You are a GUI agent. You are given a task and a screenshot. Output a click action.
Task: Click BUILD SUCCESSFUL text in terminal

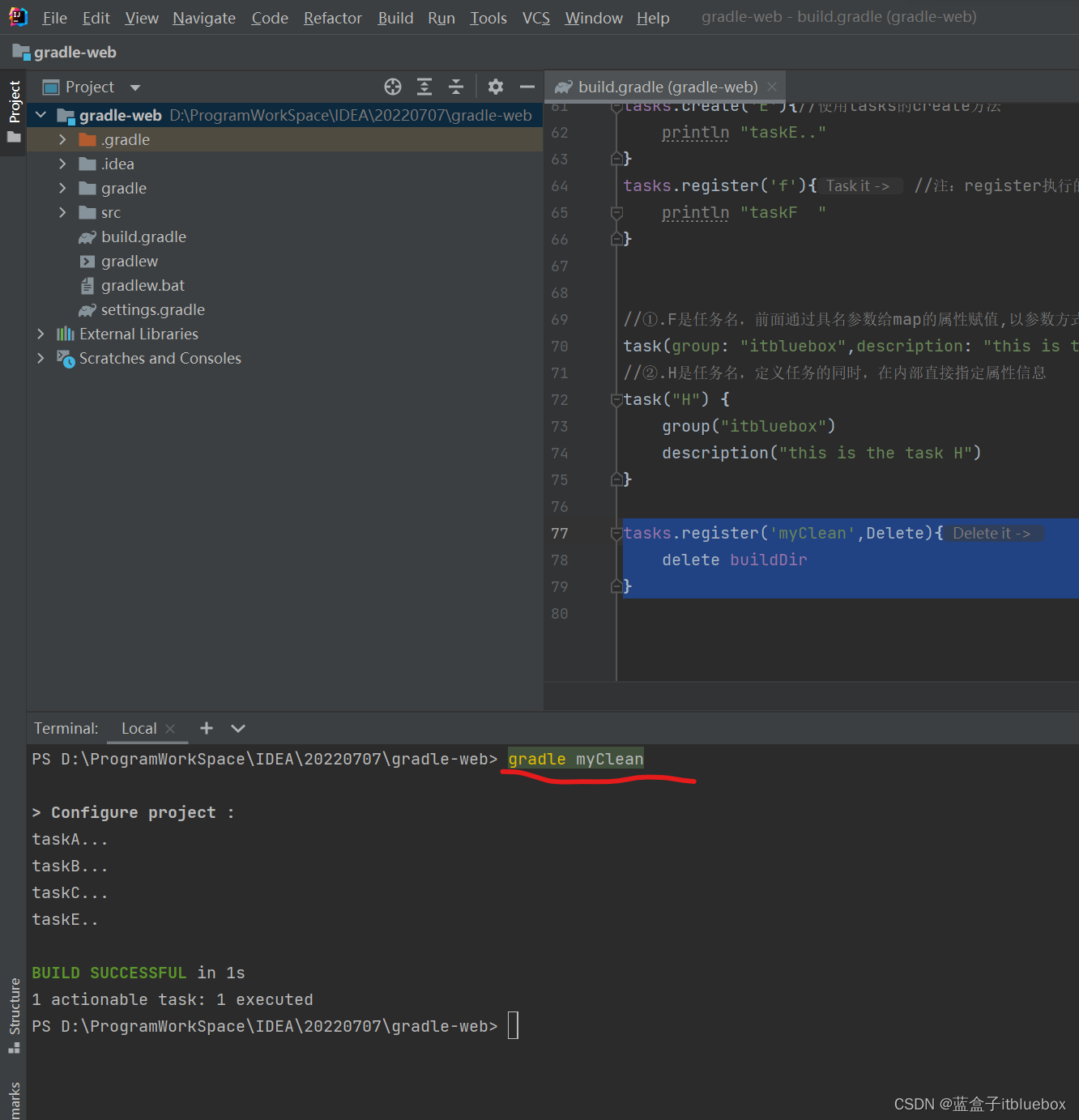[x=109, y=973]
